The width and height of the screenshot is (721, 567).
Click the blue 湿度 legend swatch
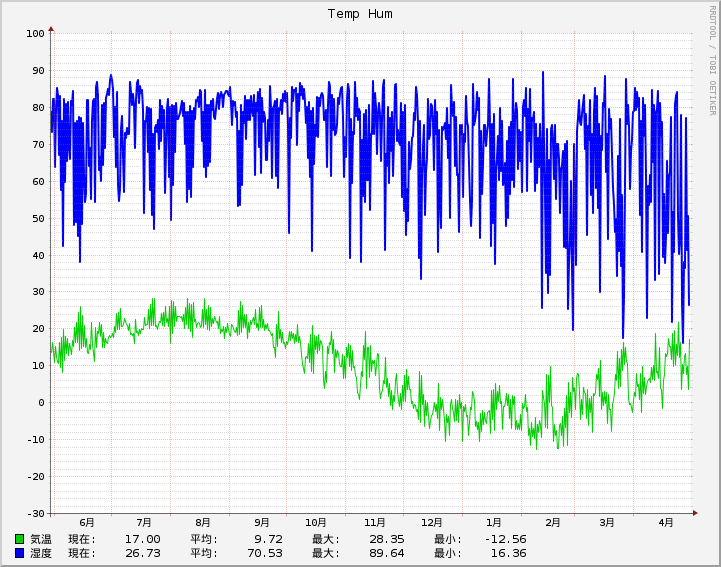click(19, 553)
